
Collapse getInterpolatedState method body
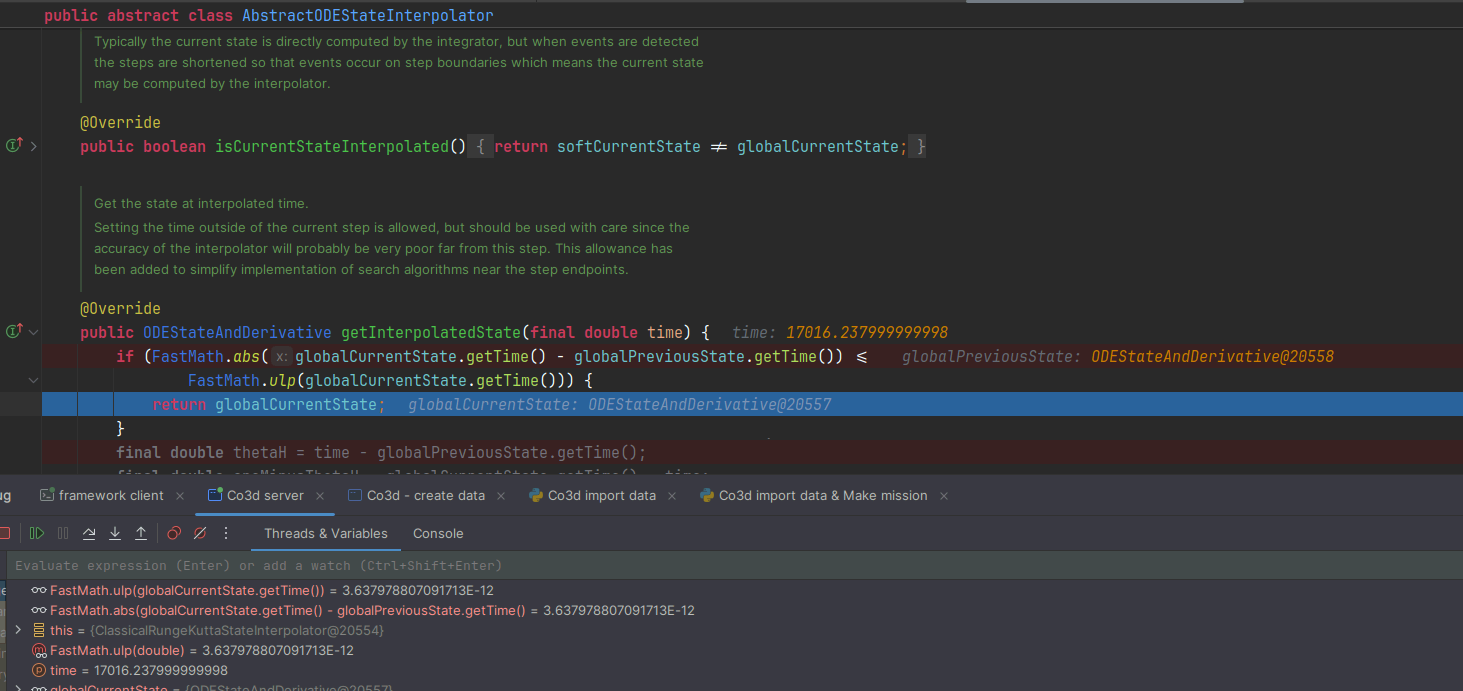coord(34,332)
